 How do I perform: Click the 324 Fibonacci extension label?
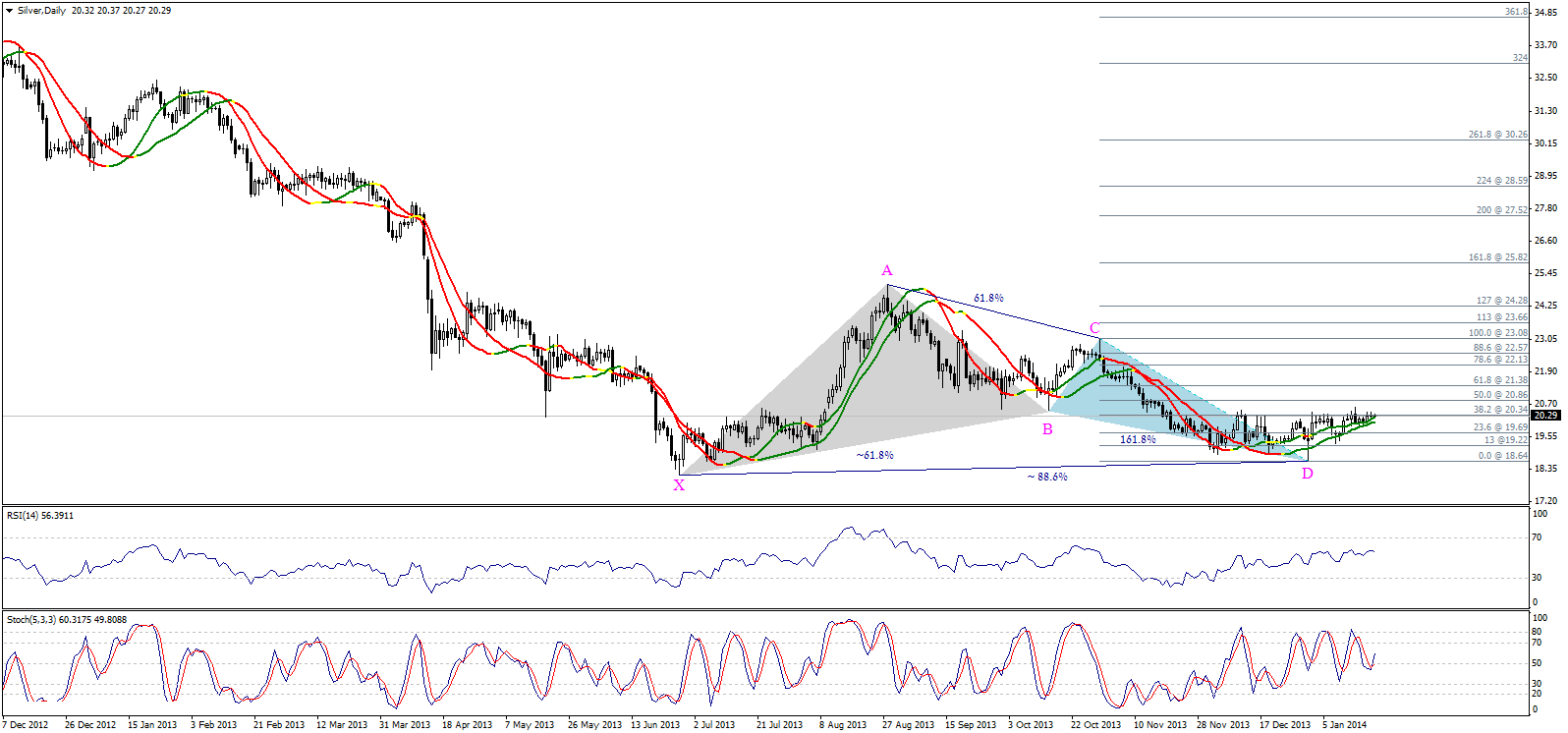tap(1520, 58)
